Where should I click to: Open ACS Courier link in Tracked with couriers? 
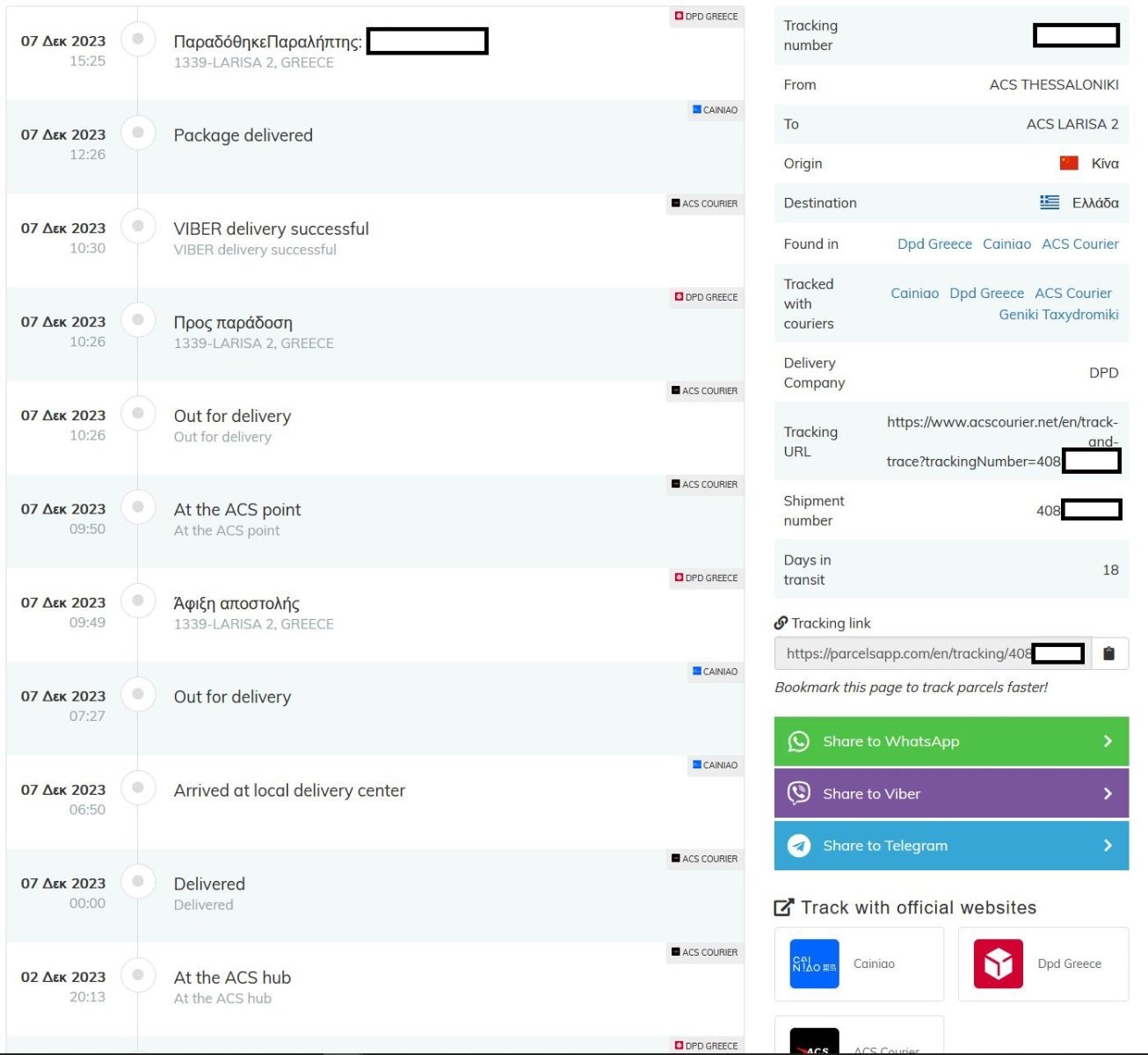(1073, 293)
